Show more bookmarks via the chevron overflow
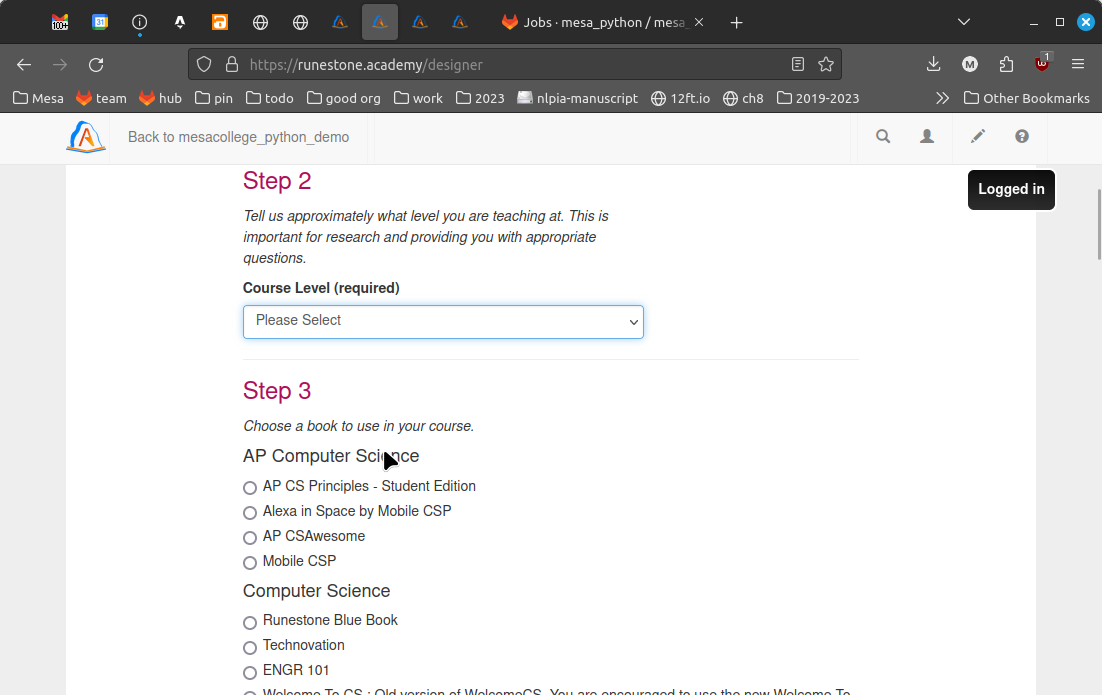Viewport: 1102px width, 695px height. (942, 98)
